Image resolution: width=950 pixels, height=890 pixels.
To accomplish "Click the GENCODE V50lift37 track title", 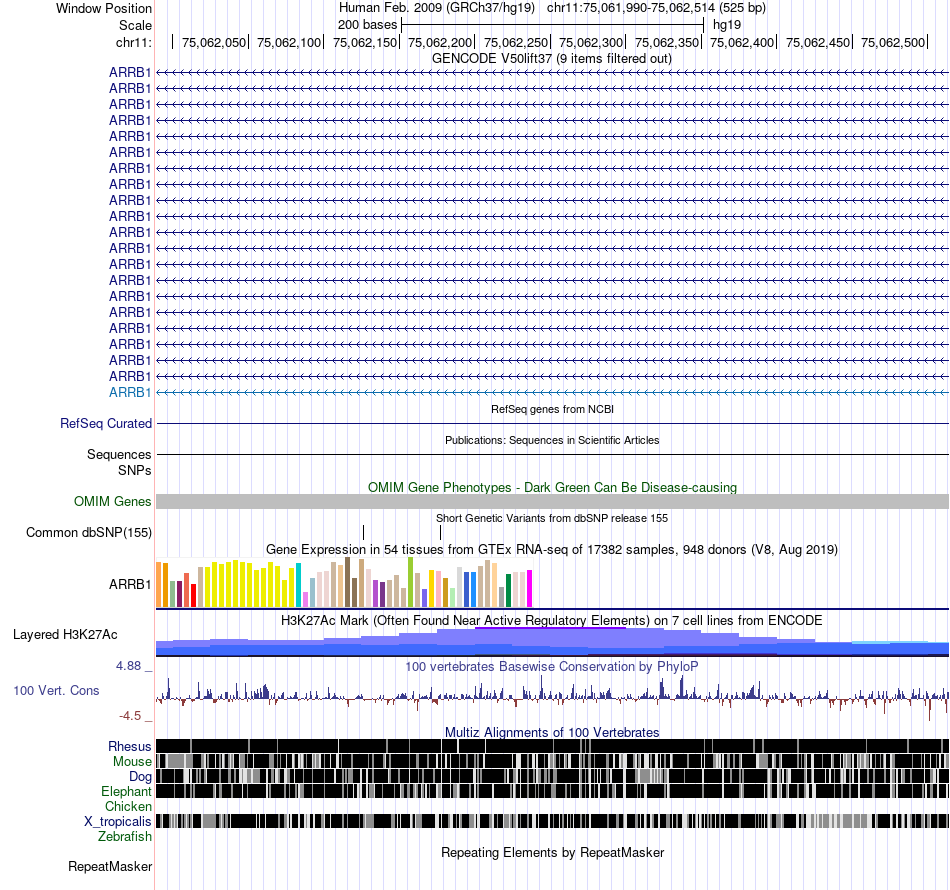I will (551, 59).
